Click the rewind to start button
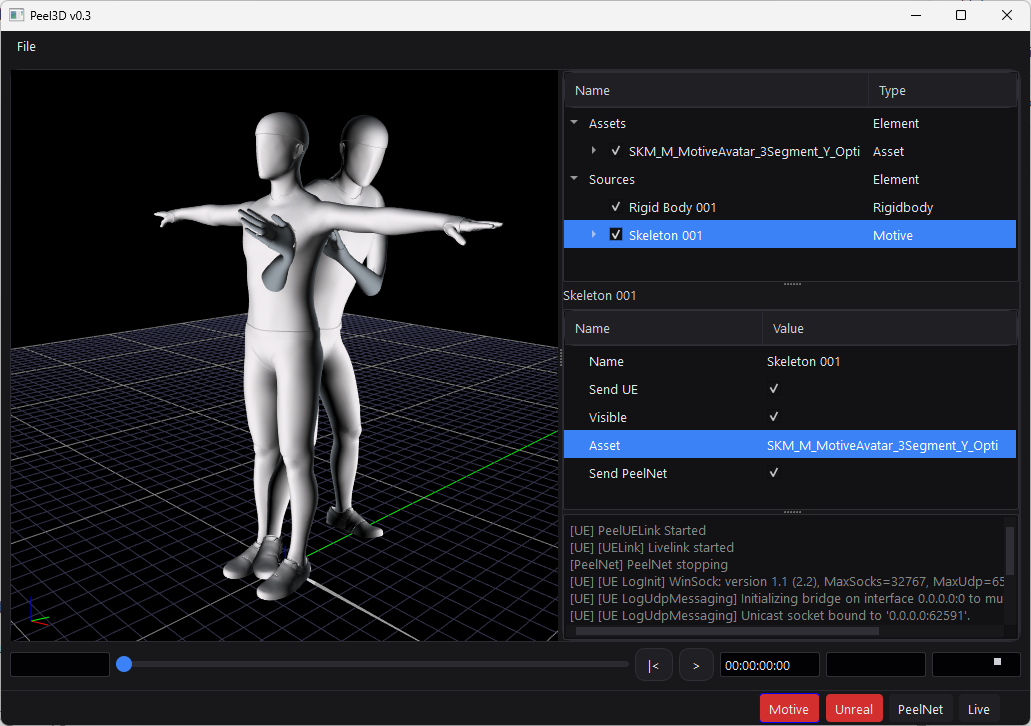 [653, 665]
